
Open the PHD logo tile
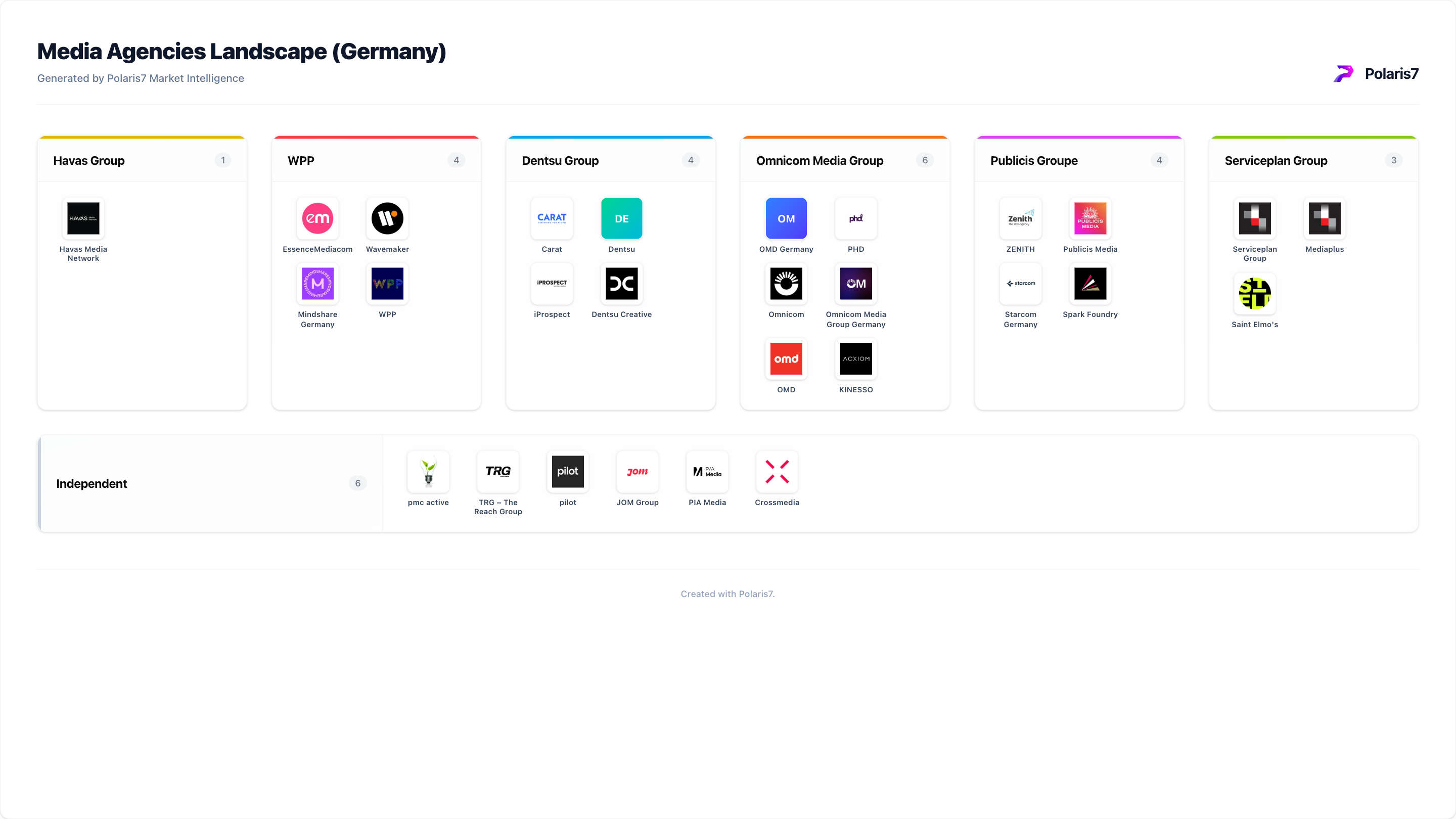[x=856, y=218]
